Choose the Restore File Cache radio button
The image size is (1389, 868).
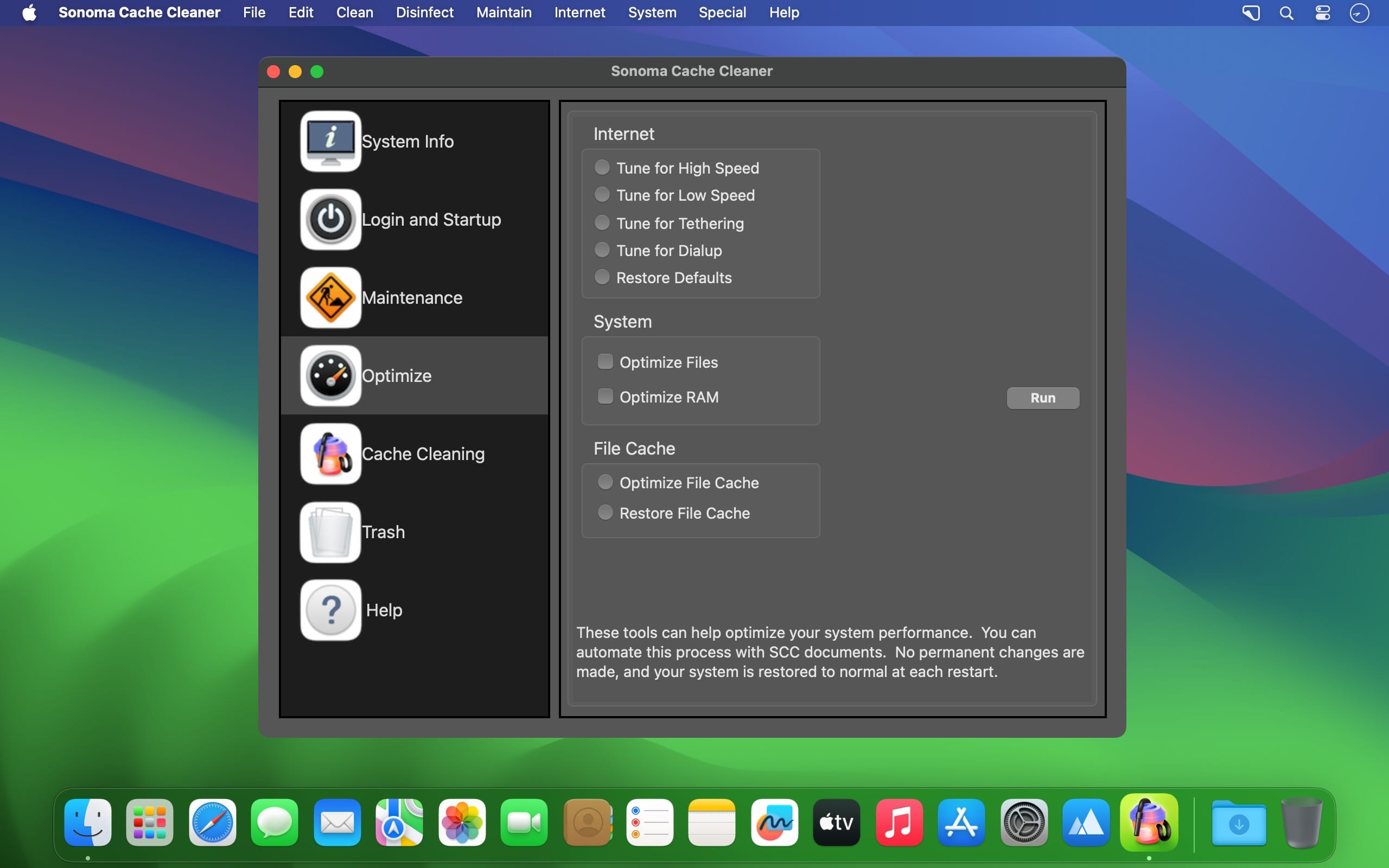click(605, 512)
